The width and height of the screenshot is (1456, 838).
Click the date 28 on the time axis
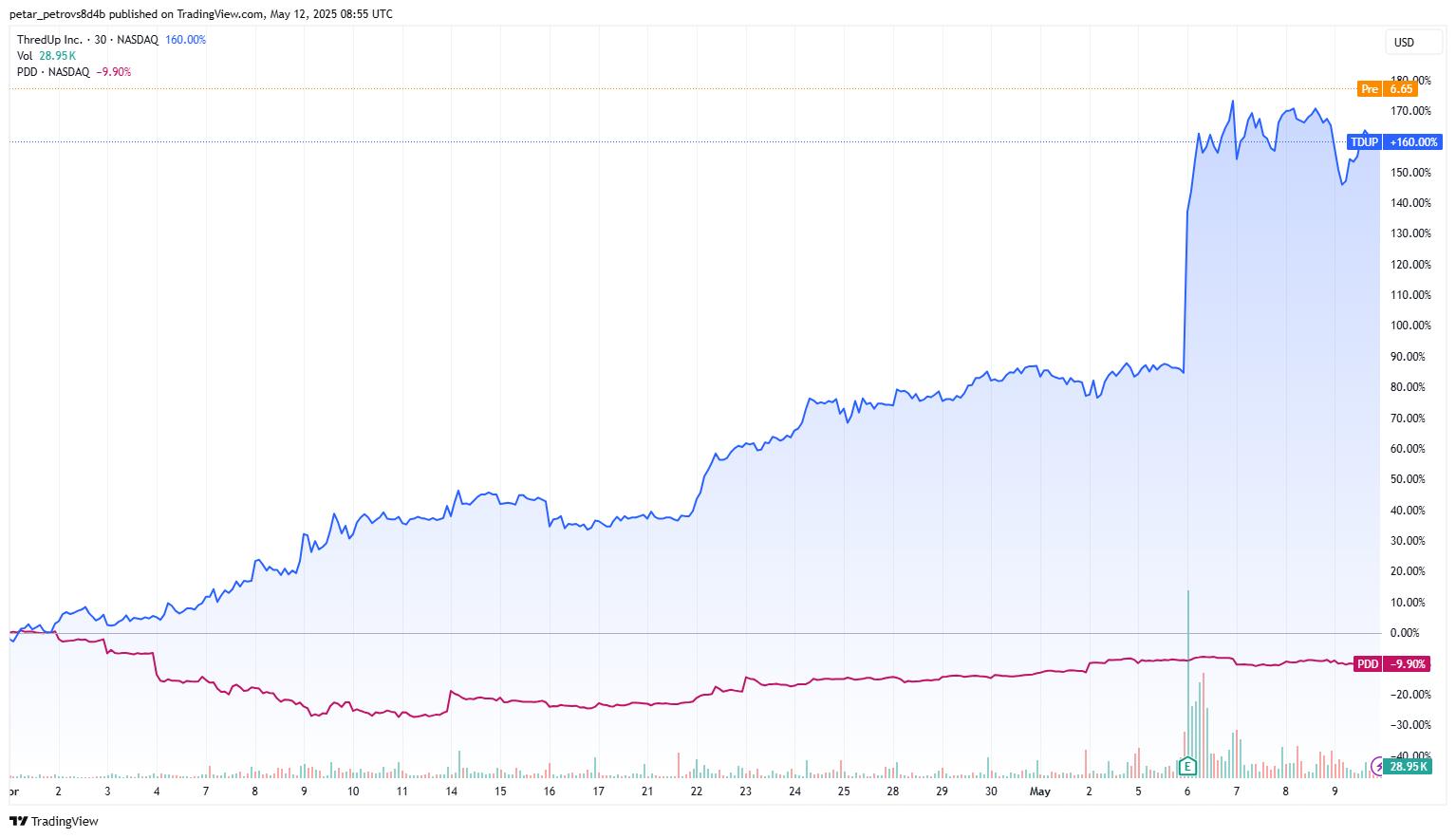[x=893, y=791]
